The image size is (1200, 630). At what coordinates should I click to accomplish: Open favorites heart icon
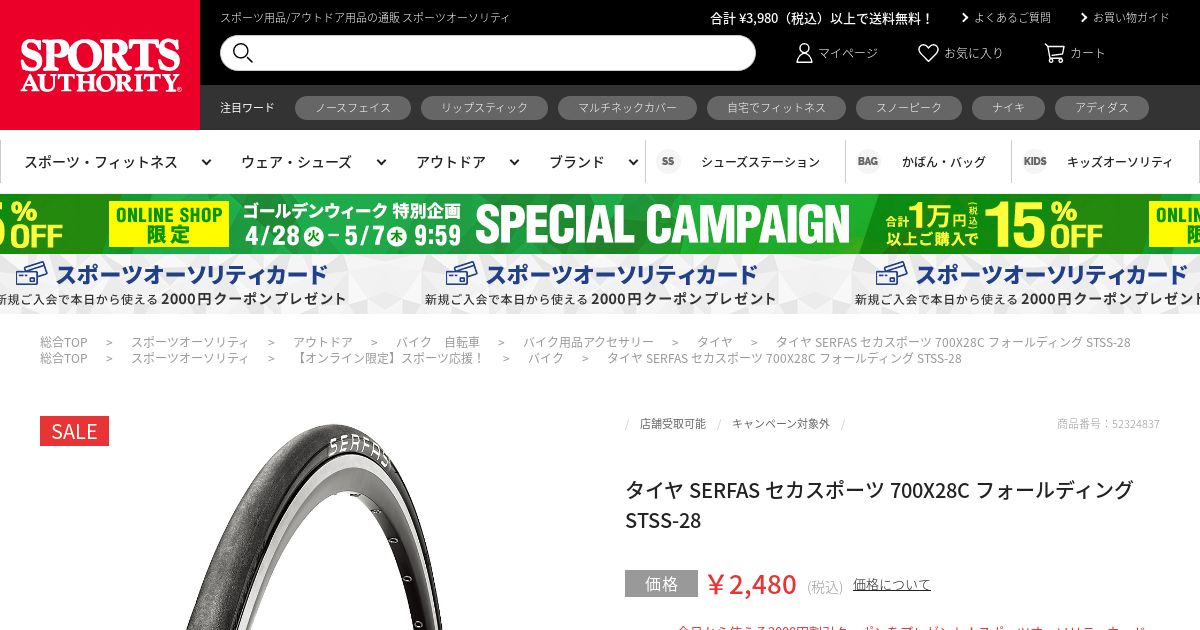point(928,53)
